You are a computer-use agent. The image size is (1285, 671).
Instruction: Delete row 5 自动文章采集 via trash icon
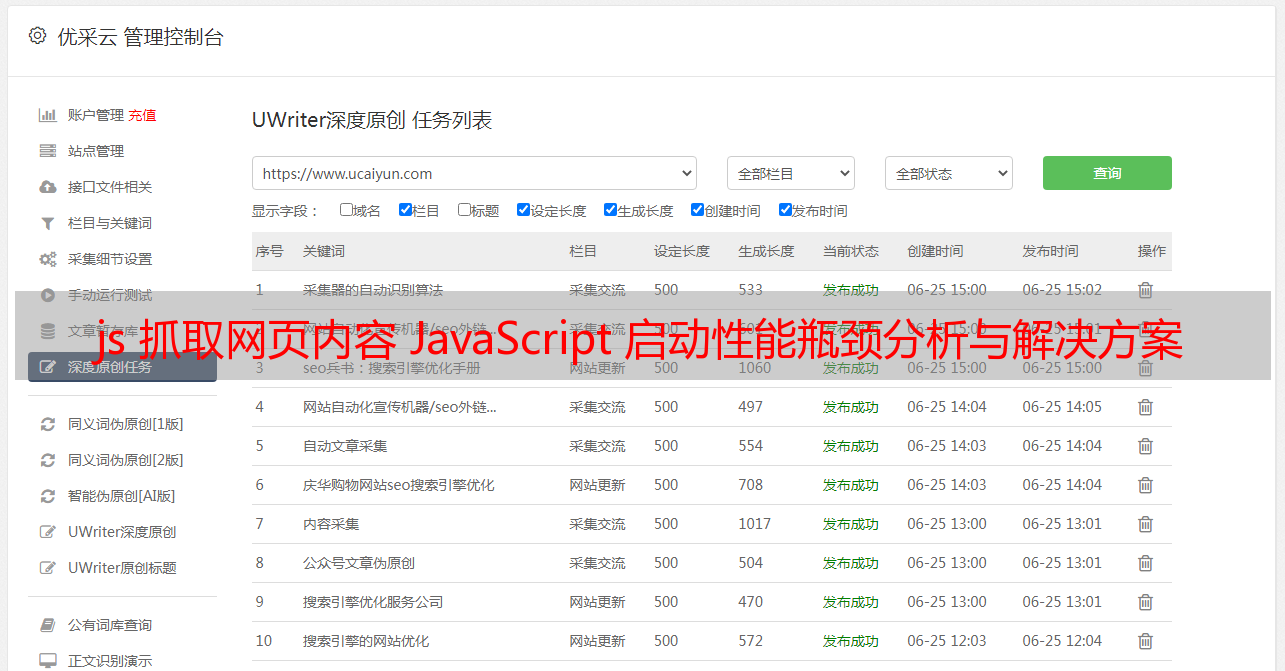1145,446
